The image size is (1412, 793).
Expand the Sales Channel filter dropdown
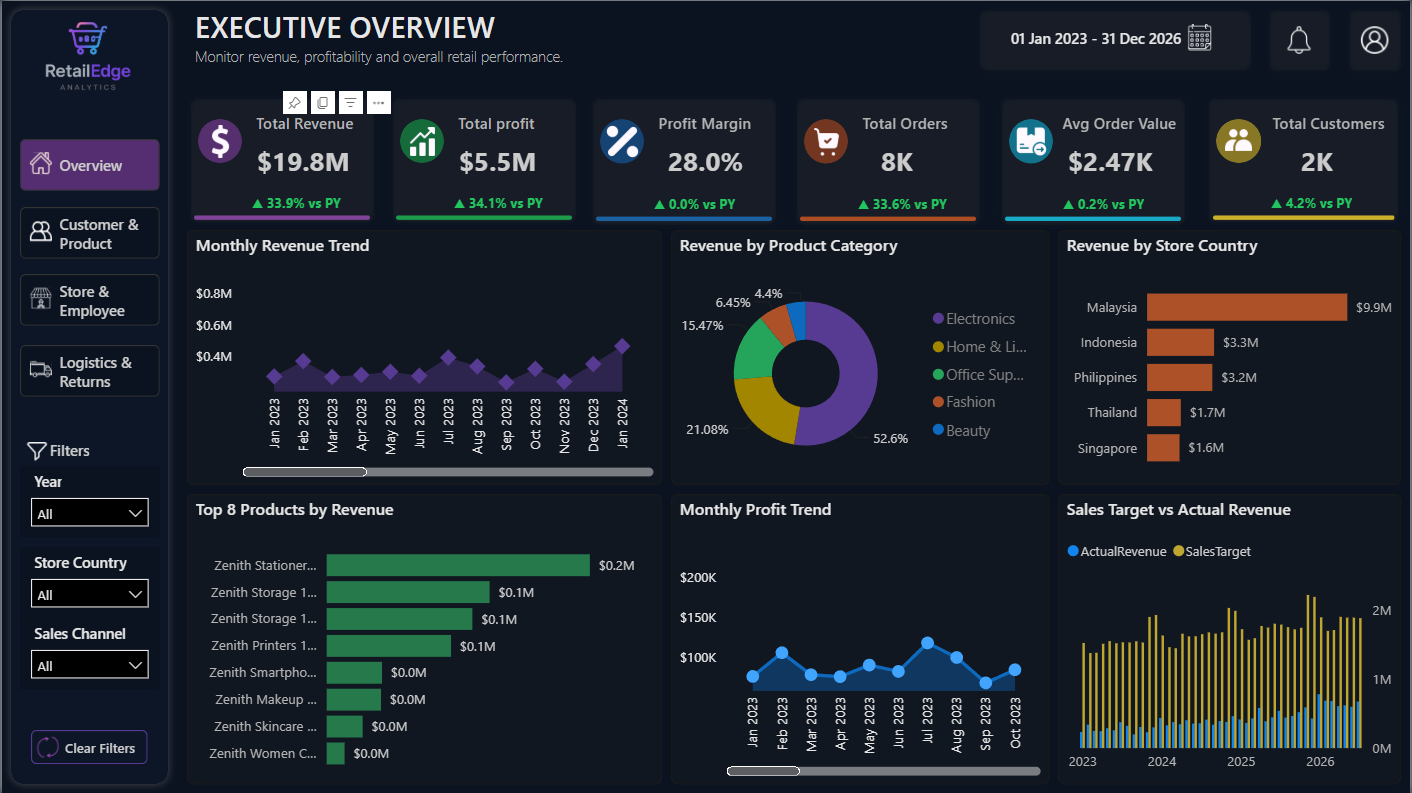click(x=90, y=665)
